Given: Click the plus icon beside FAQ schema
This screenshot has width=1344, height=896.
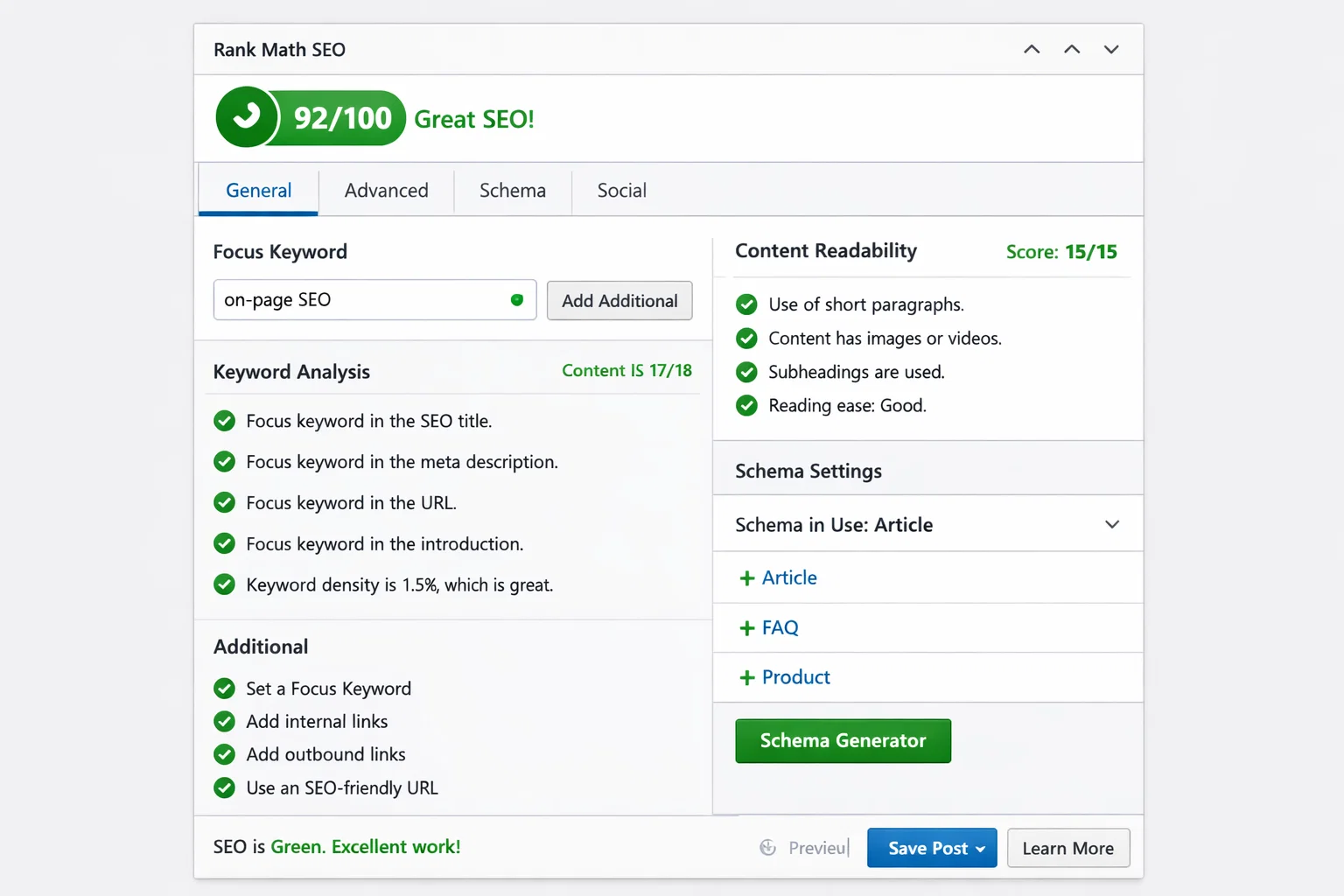Looking at the screenshot, I should 747,628.
